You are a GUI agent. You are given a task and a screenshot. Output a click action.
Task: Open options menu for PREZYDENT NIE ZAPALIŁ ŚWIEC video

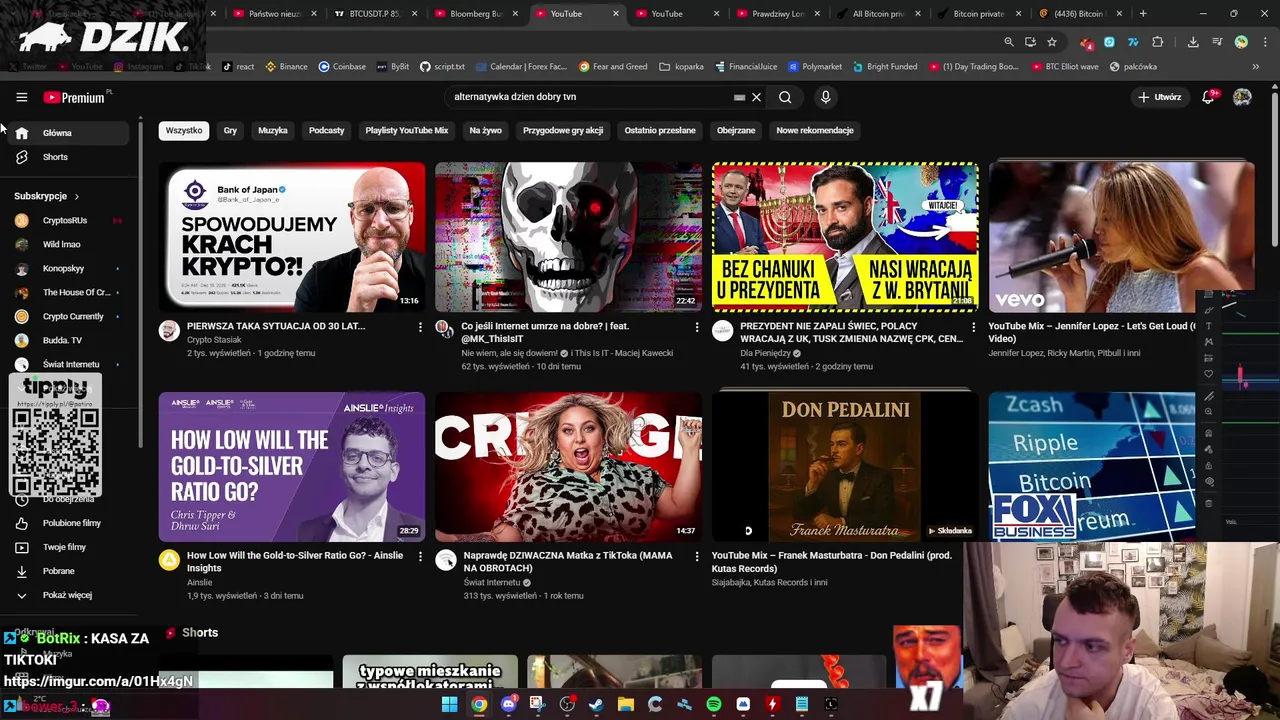coord(973,327)
